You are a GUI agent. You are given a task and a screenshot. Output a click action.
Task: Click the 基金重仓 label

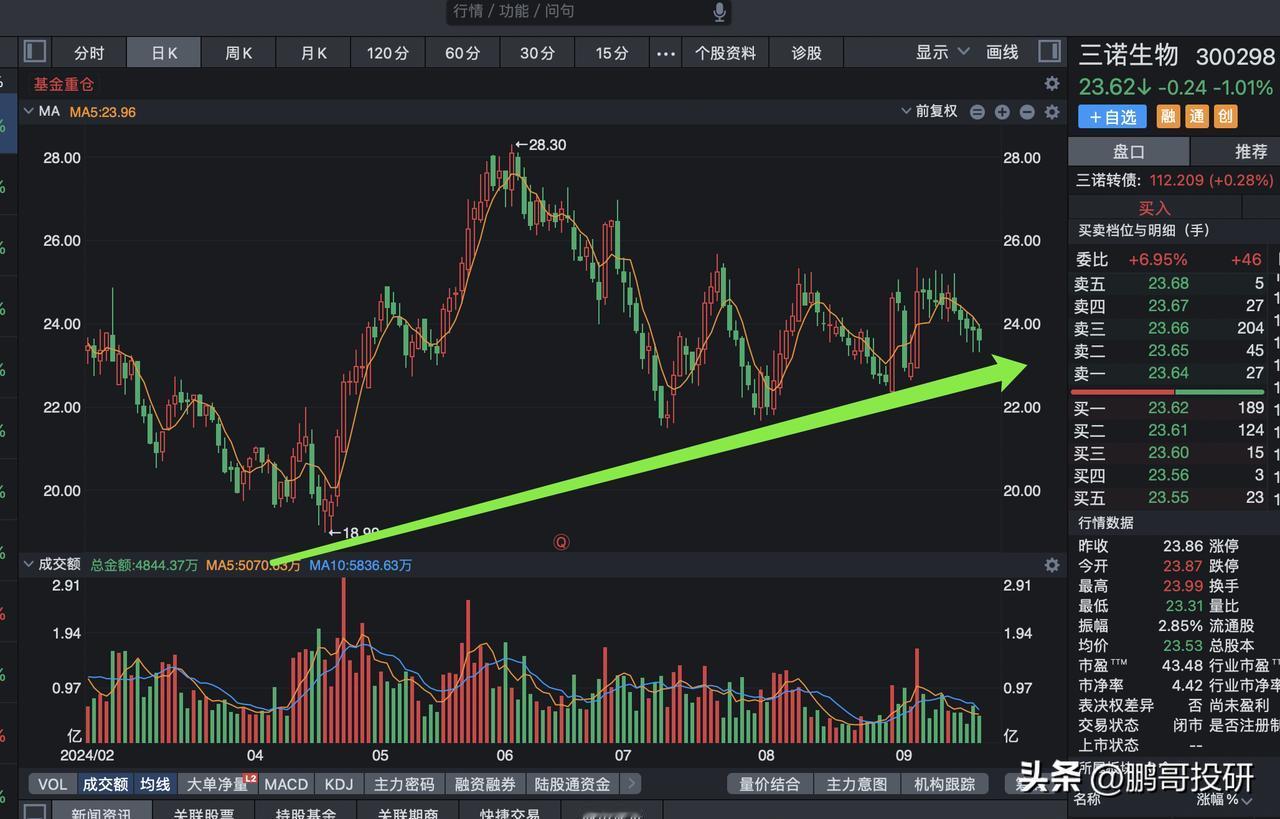click(64, 84)
